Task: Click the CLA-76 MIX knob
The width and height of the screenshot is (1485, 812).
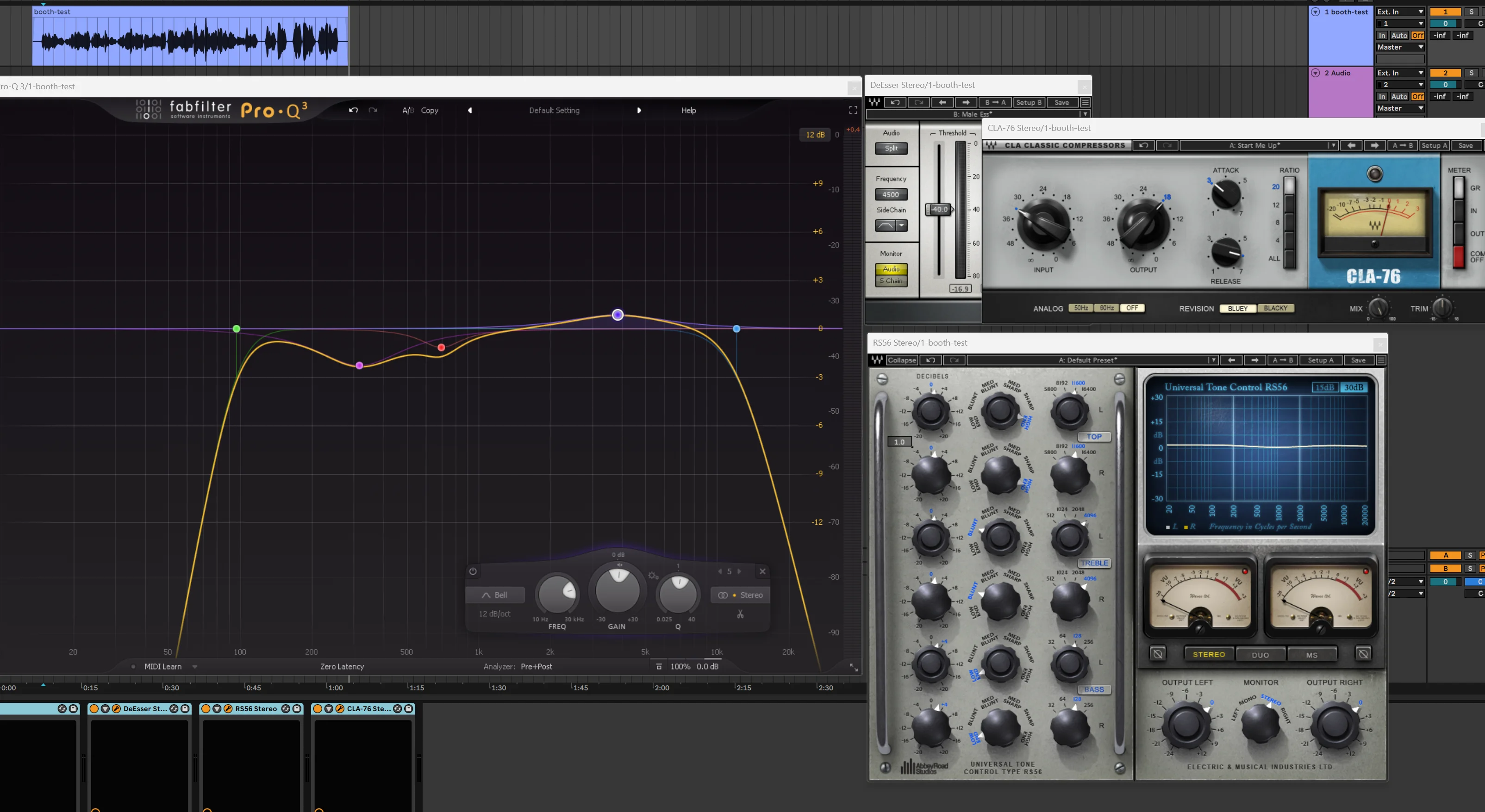Action: click(1379, 308)
